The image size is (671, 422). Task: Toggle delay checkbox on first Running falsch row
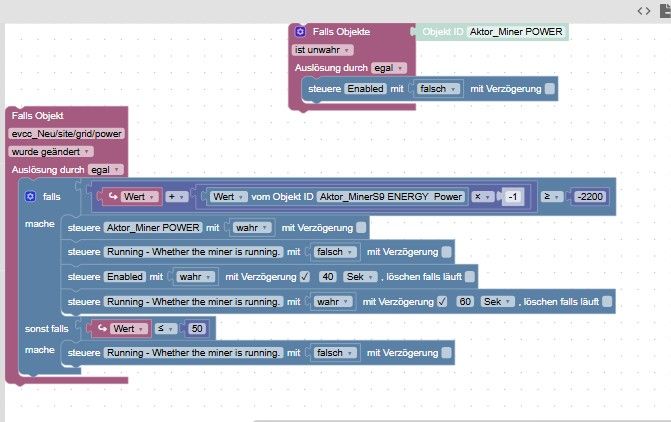coord(446,252)
